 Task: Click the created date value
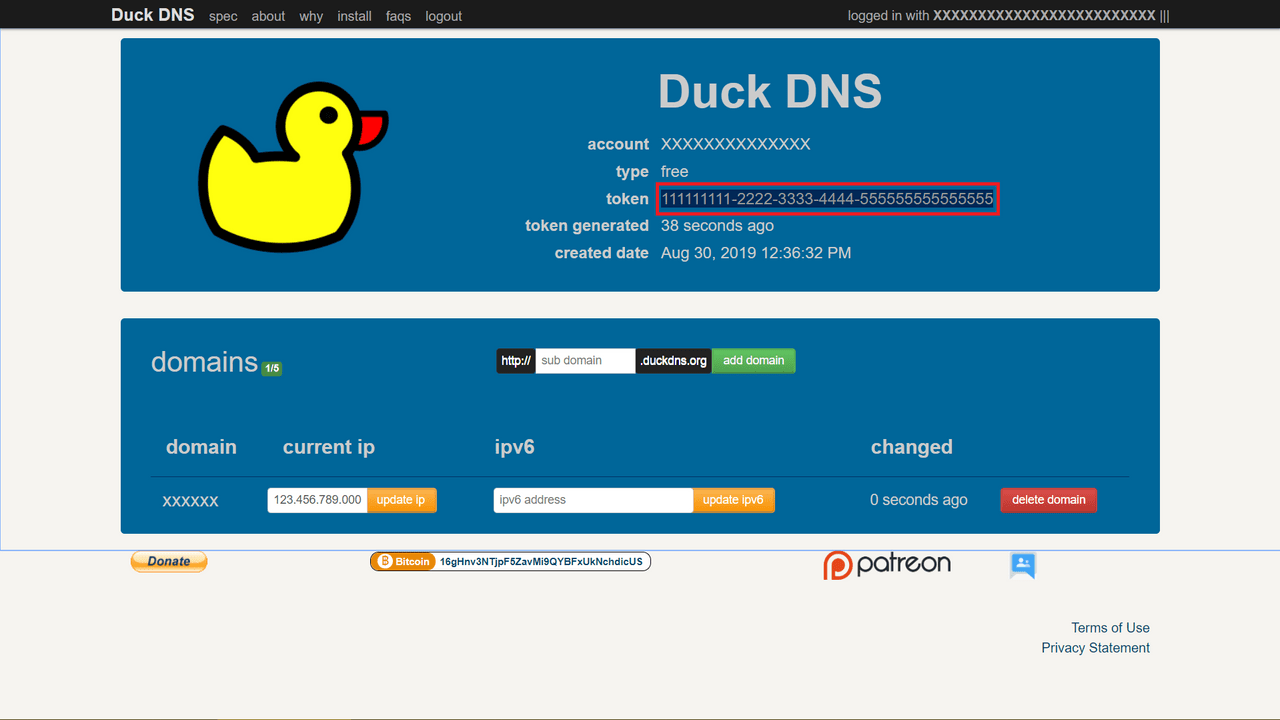[x=756, y=253]
